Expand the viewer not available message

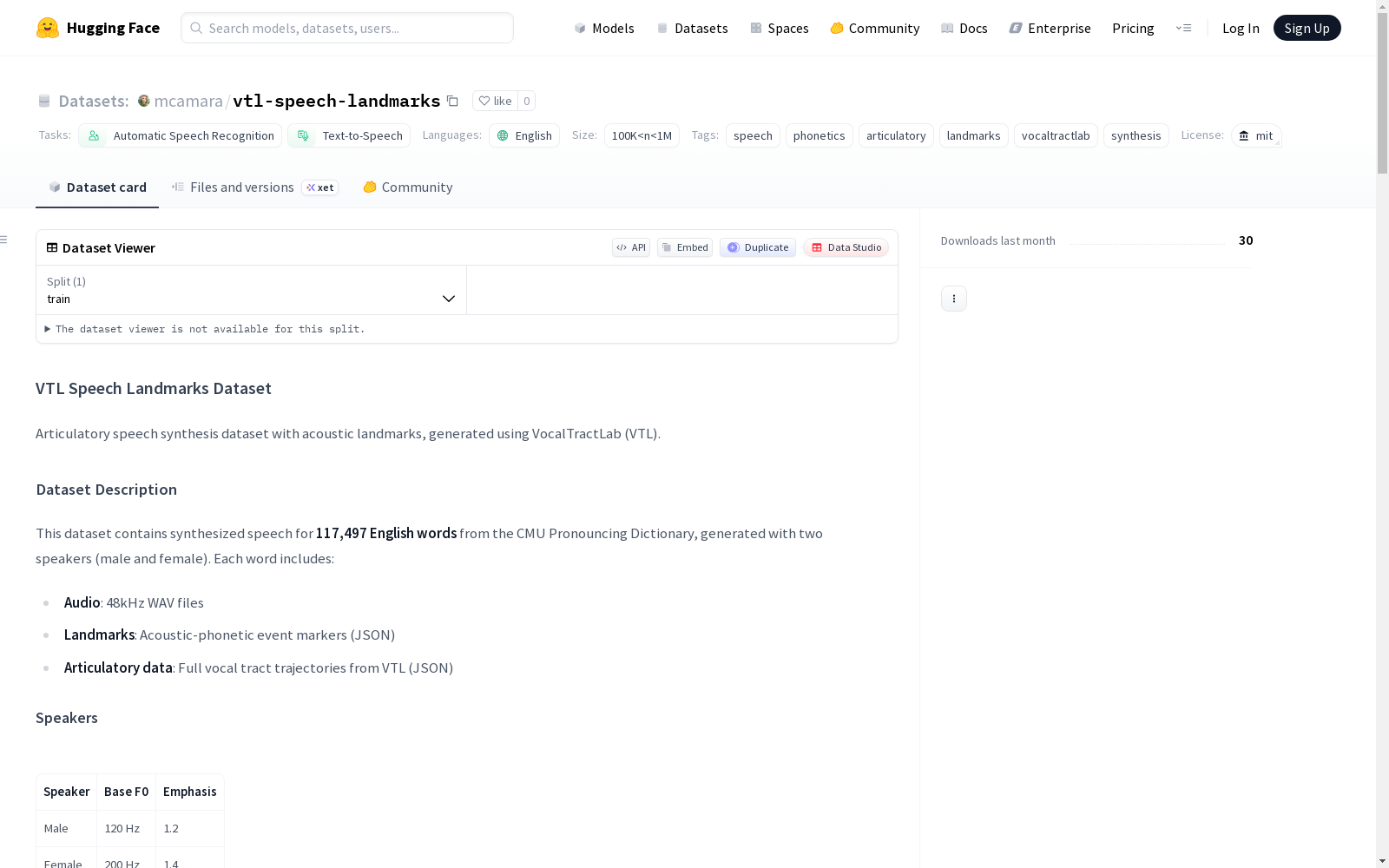(x=206, y=329)
